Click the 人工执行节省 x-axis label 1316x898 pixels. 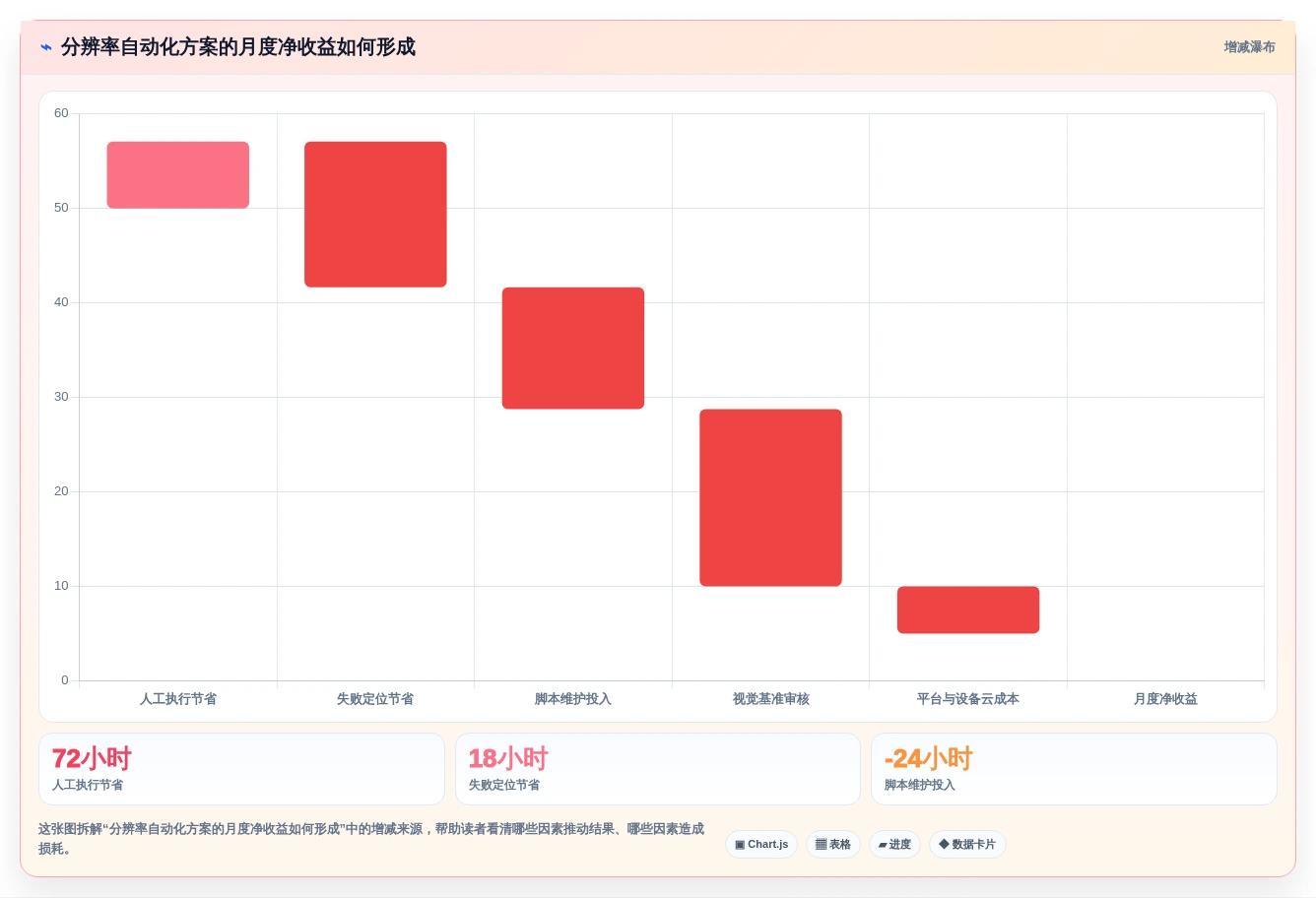(178, 699)
